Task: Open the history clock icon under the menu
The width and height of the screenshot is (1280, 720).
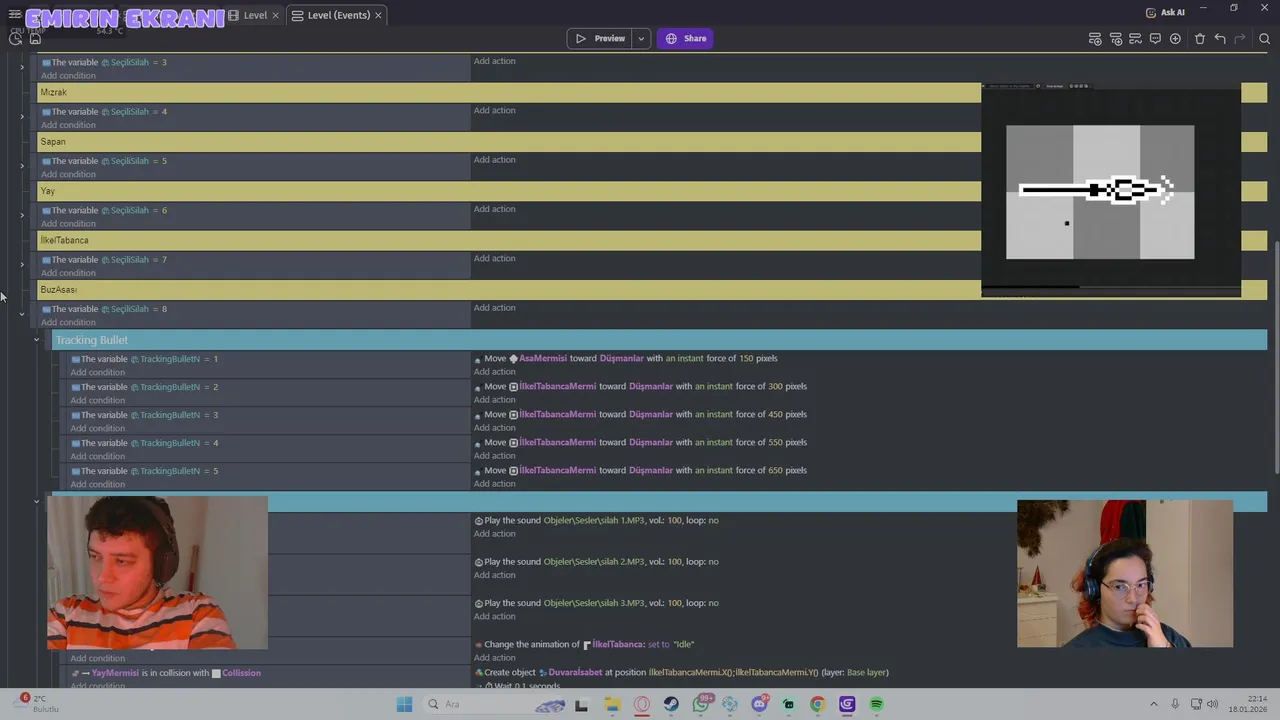Action: tap(16, 38)
